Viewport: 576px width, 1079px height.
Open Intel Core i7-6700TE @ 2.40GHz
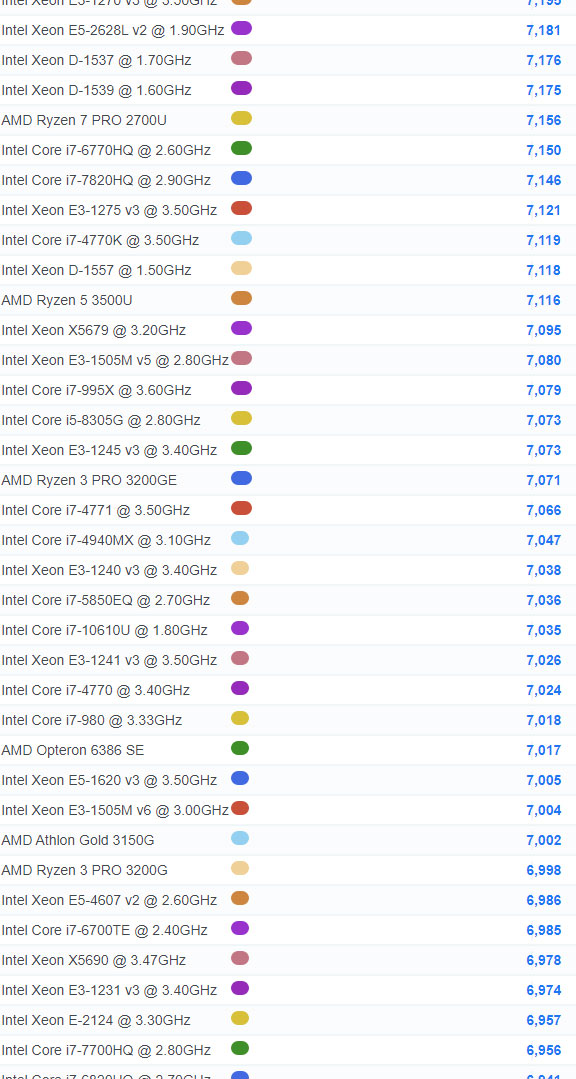104,930
